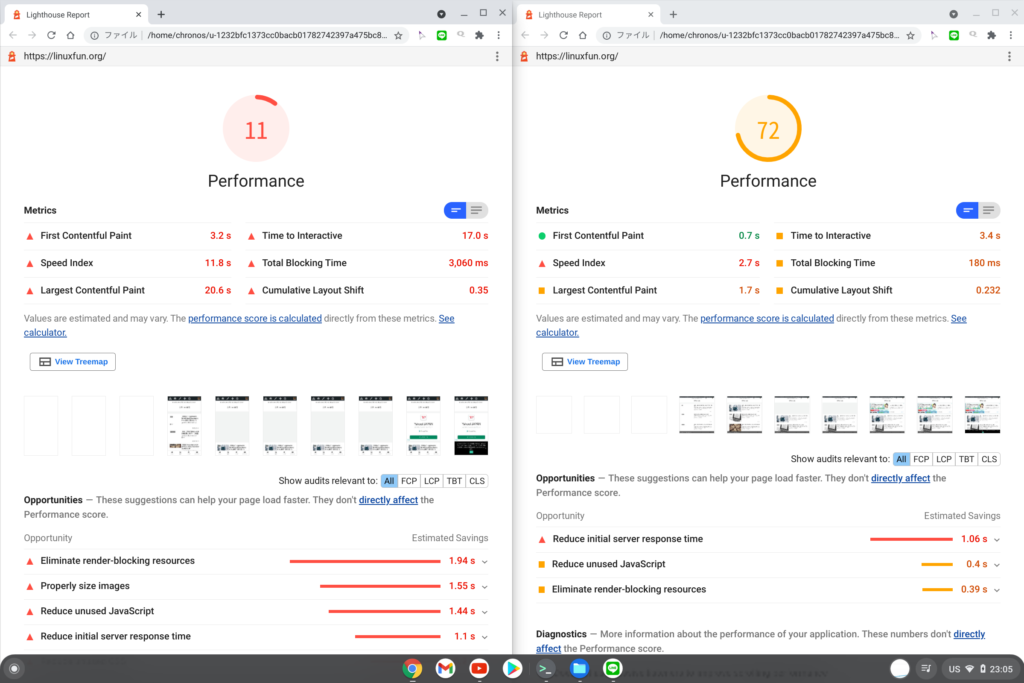Filter audits by TBT in left report
1024x683 pixels.
click(x=455, y=481)
